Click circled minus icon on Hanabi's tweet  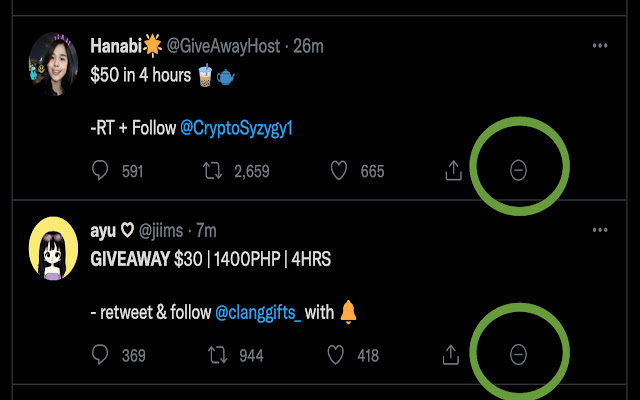(x=518, y=171)
